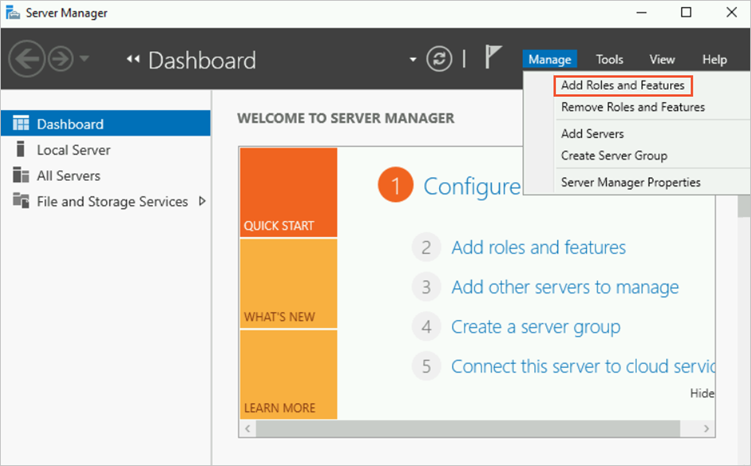Image resolution: width=751 pixels, height=466 pixels.
Task: Select the WHAT'S NEW tile
Action: coord(288,284)
